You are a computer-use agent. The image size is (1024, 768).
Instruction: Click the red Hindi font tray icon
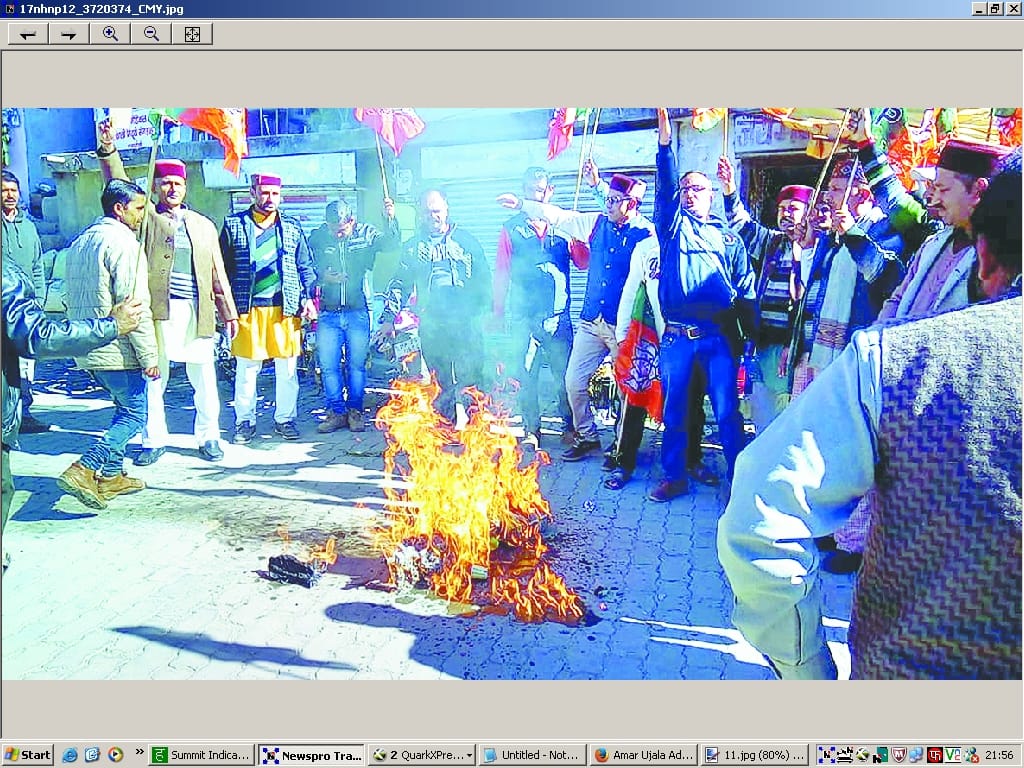tap(935, 755)
